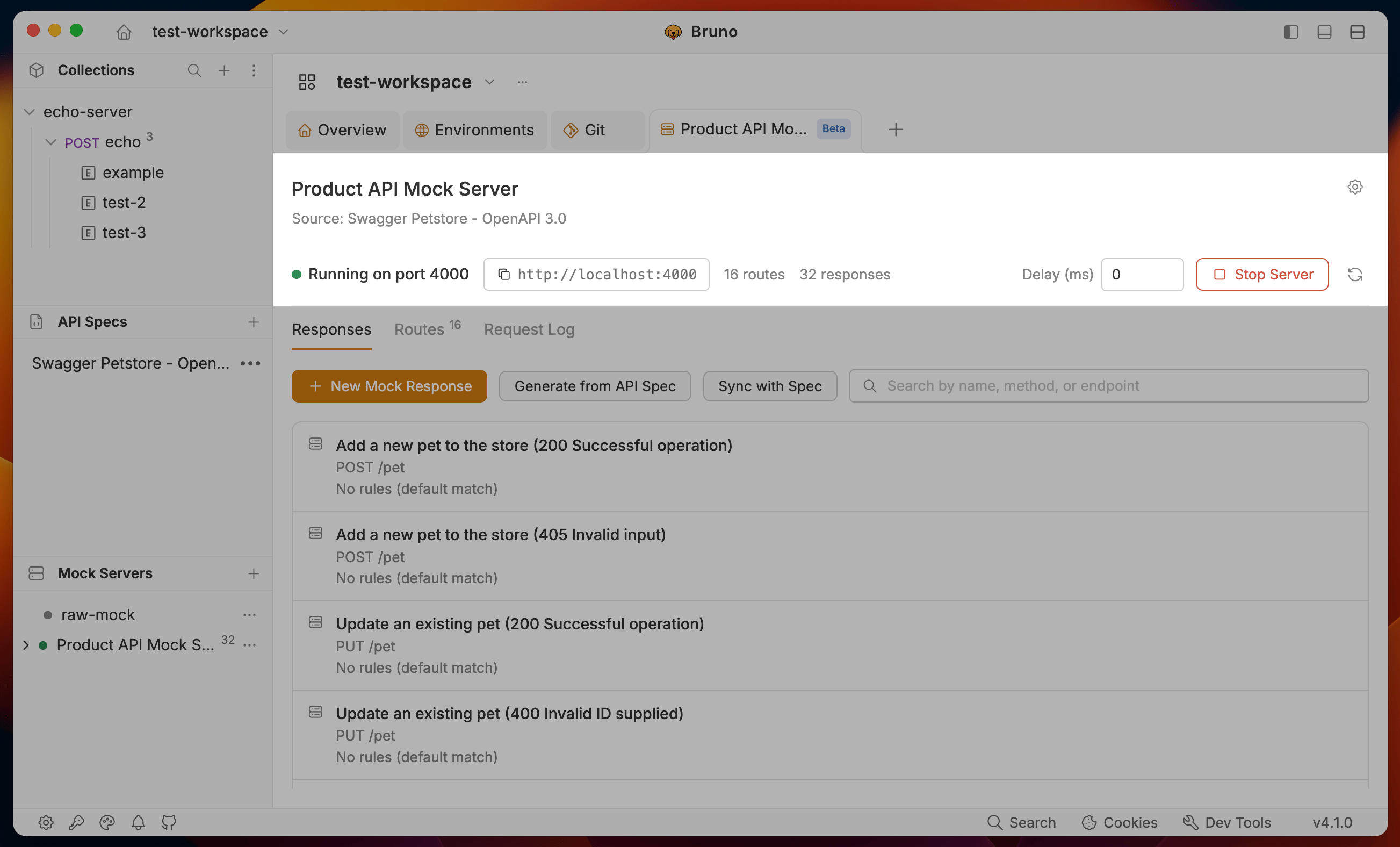This screenshot has width=1400, height=847.
Task: Open Search in the status bar
Action: pyautogui.click(x=1021, y=823)
